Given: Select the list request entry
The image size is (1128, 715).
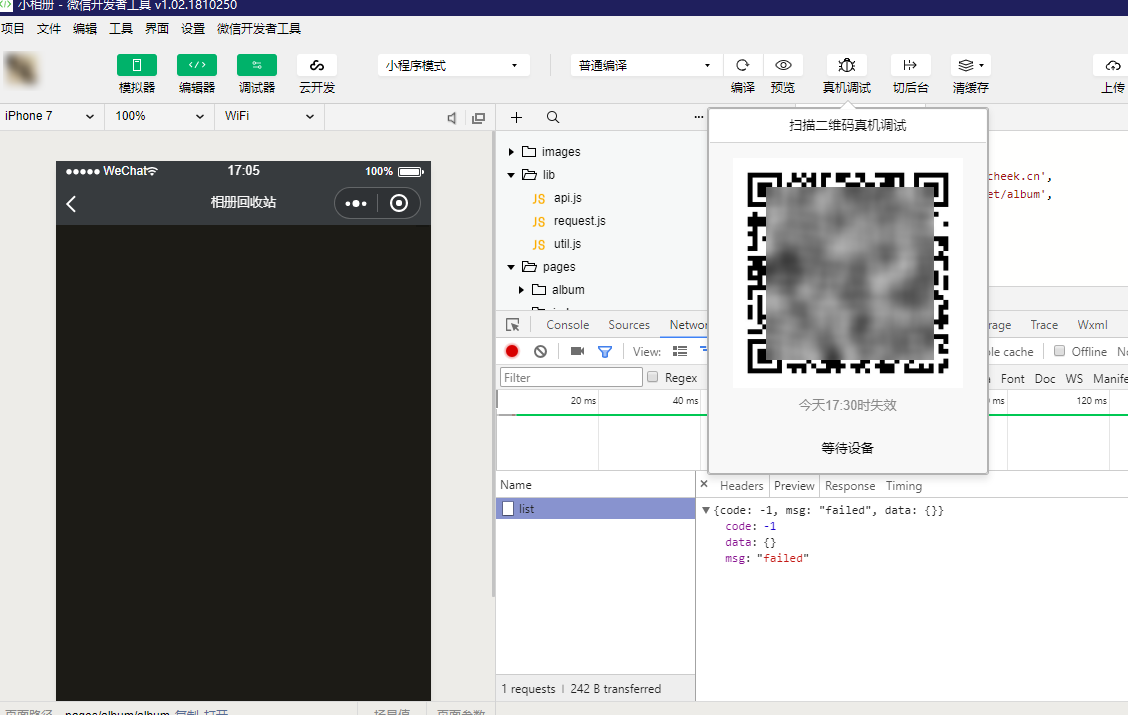Looking at the screenshot, I should (526, 509).
